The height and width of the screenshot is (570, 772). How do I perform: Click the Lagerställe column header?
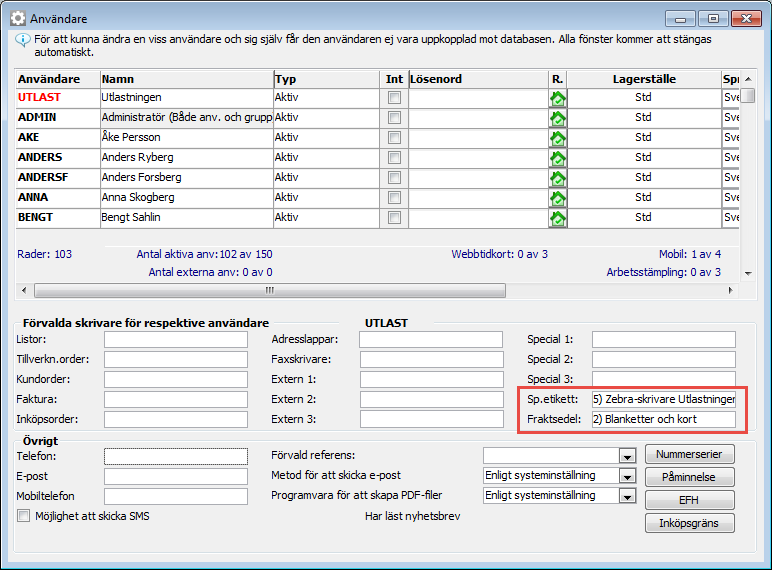(644, 79)
